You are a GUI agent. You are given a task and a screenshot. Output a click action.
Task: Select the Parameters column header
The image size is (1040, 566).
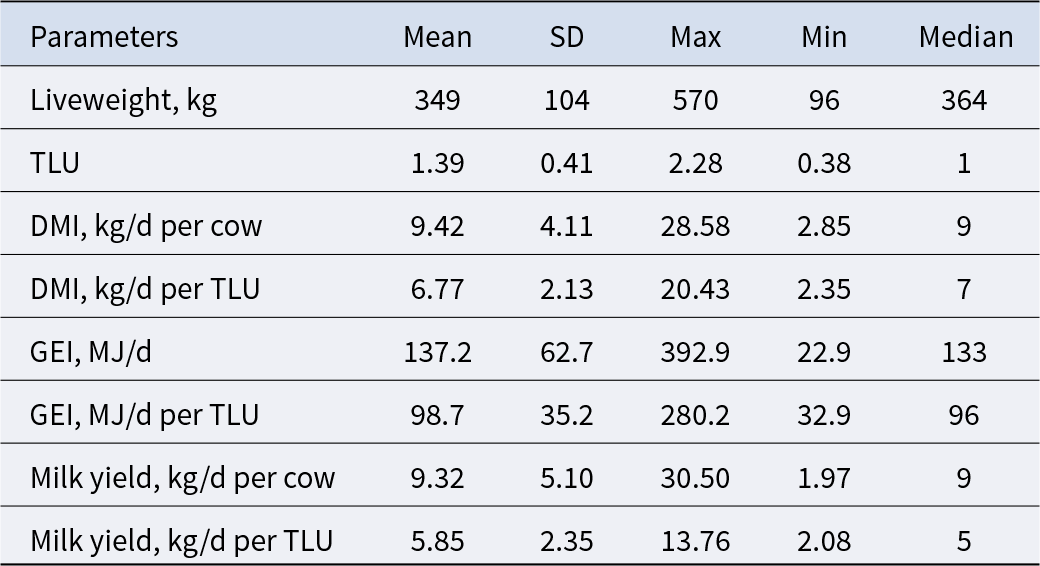(104, 36)
